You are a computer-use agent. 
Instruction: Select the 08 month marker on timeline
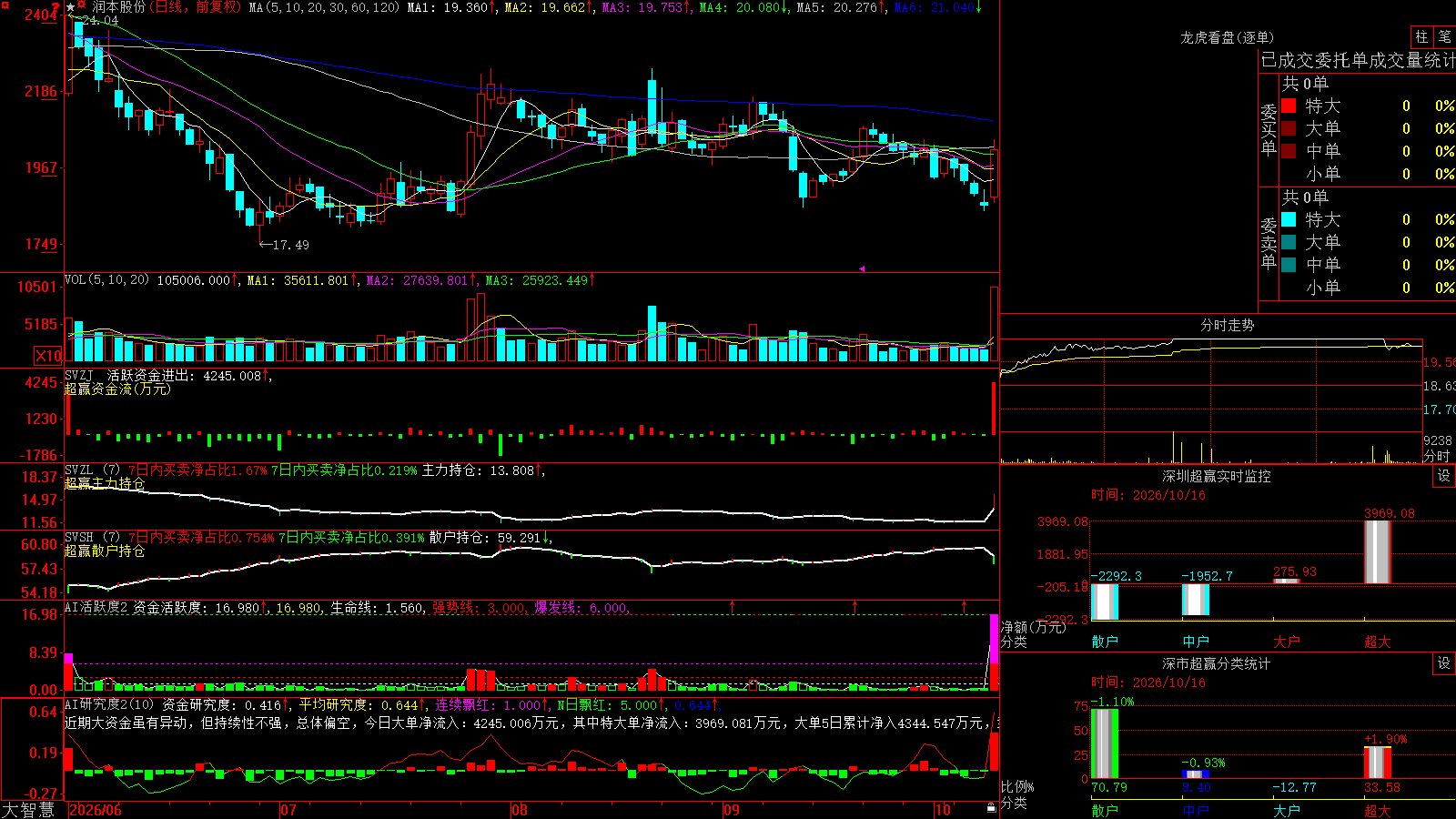tap(520, 810)
